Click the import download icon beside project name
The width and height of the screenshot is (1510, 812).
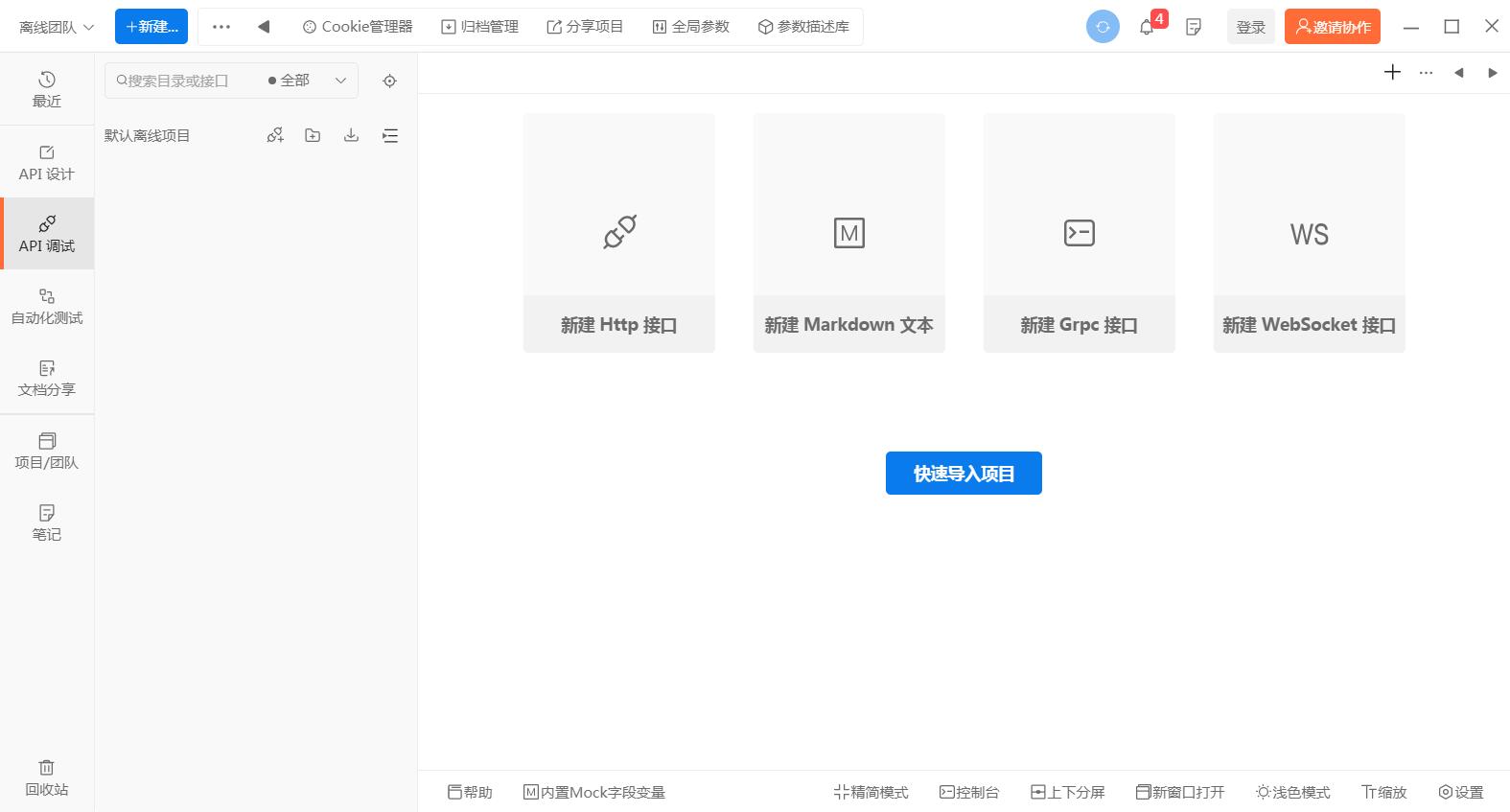pos(351,136)
